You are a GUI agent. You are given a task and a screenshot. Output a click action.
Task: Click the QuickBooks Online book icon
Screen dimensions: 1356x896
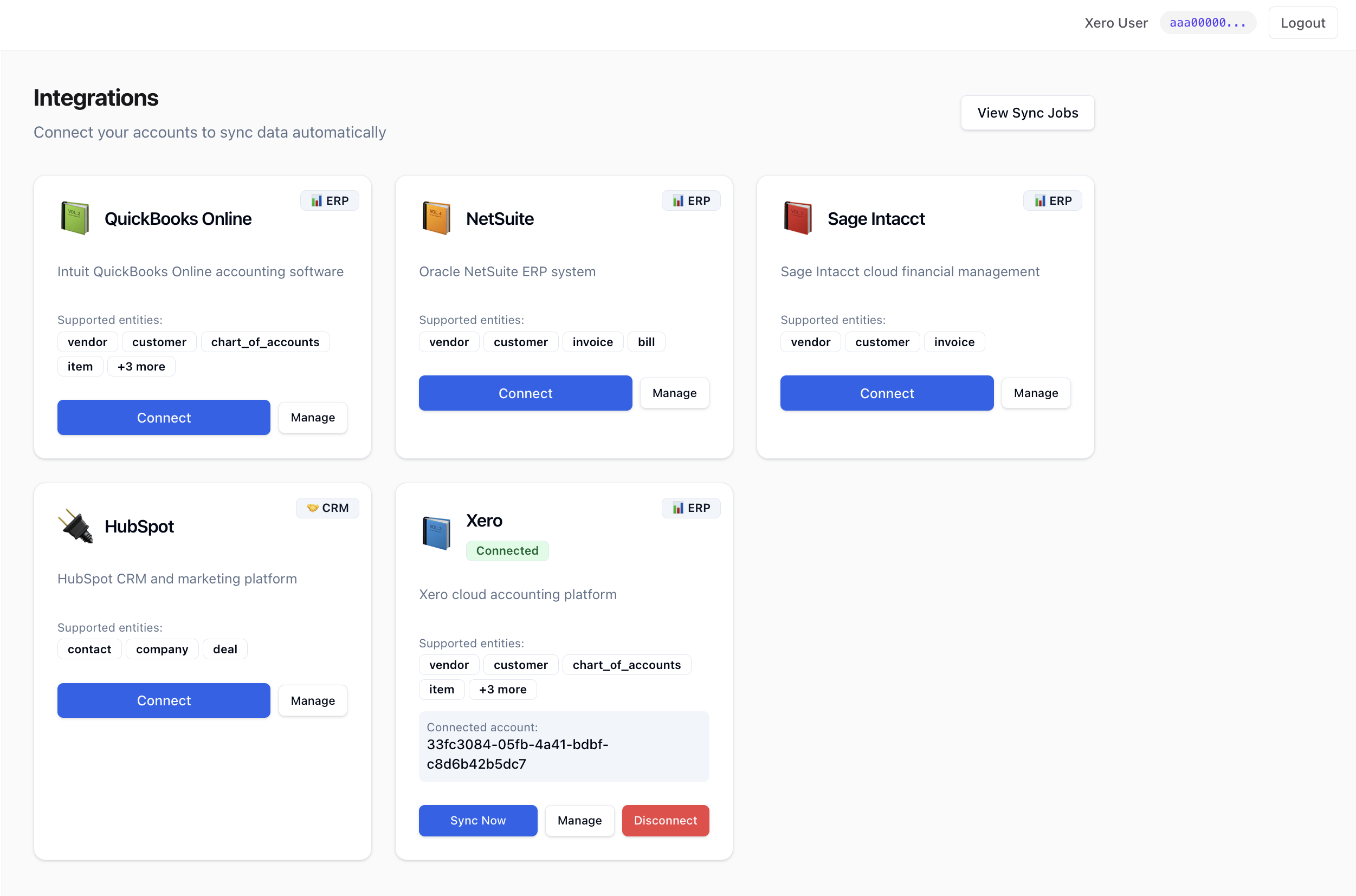point(75,218)
